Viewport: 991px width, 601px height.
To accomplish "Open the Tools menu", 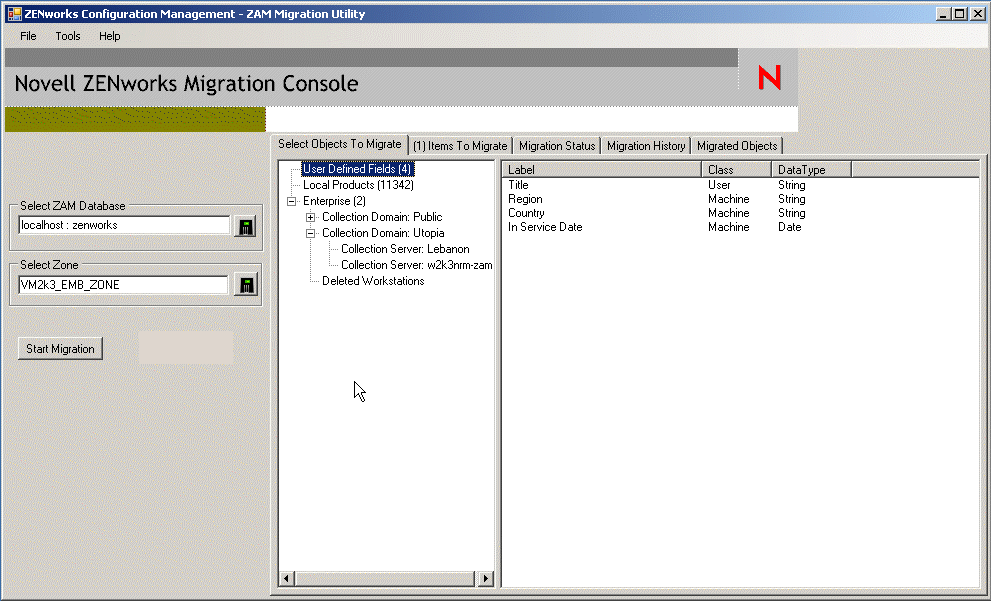I will (68, 36).
